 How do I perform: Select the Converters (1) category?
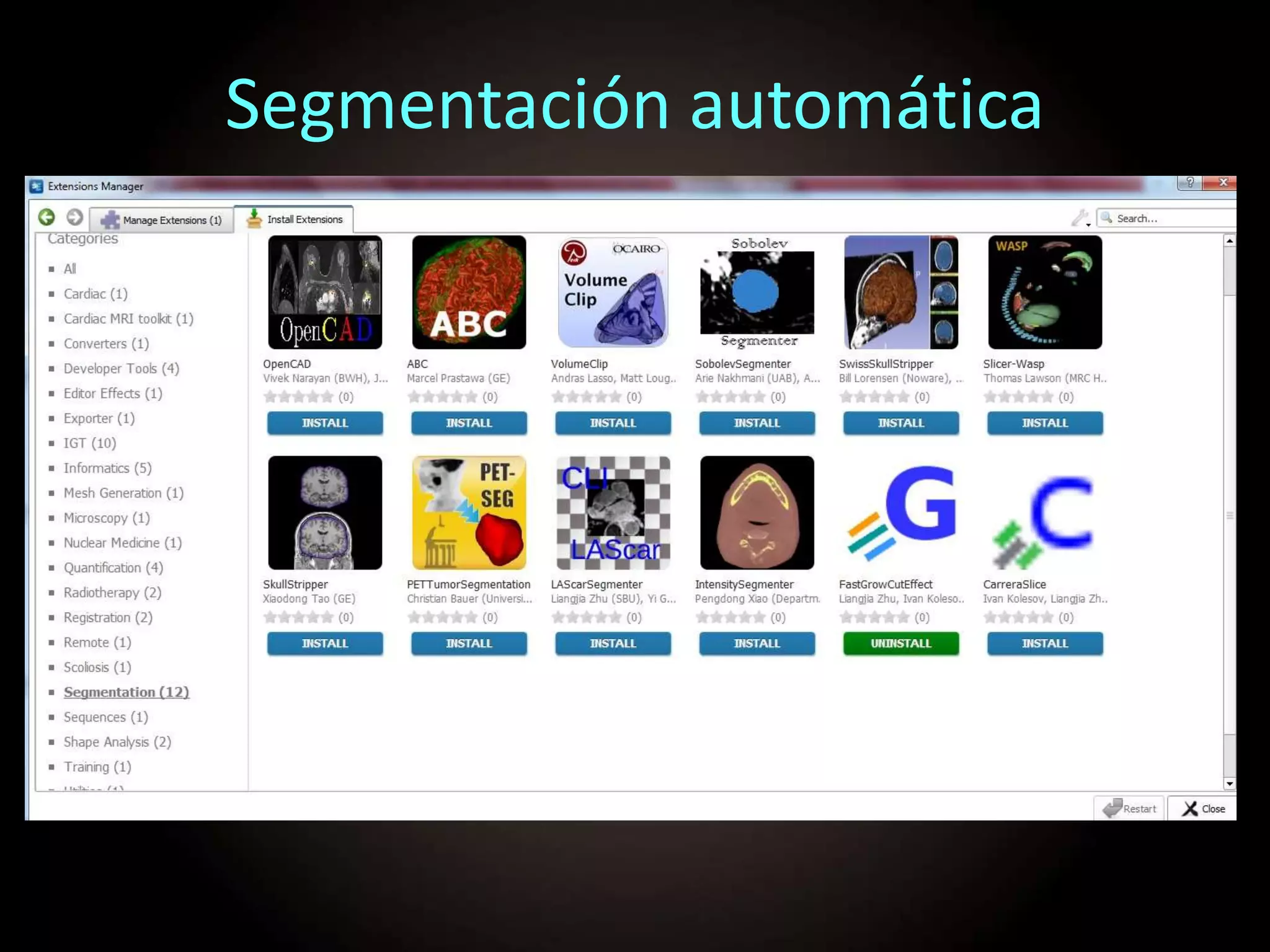coord(106,343)
